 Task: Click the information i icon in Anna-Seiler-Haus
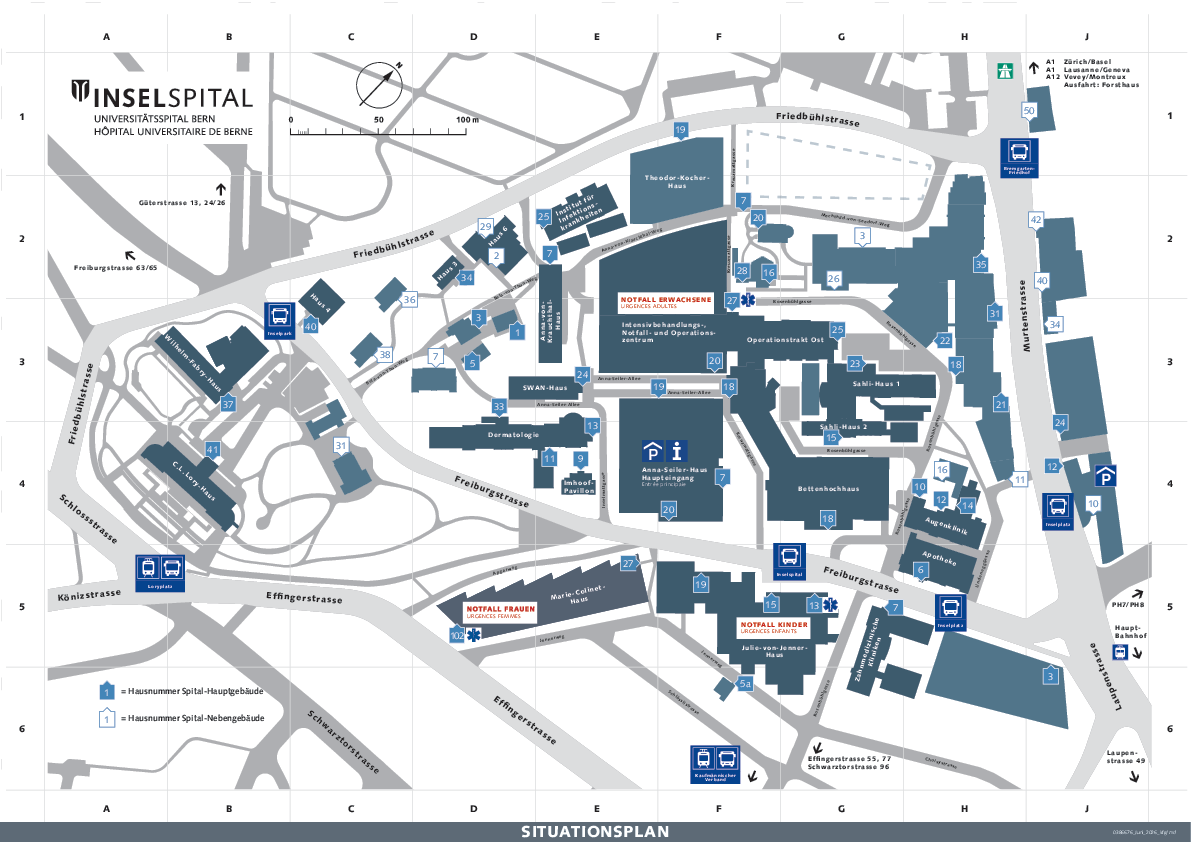pos(678,452)
